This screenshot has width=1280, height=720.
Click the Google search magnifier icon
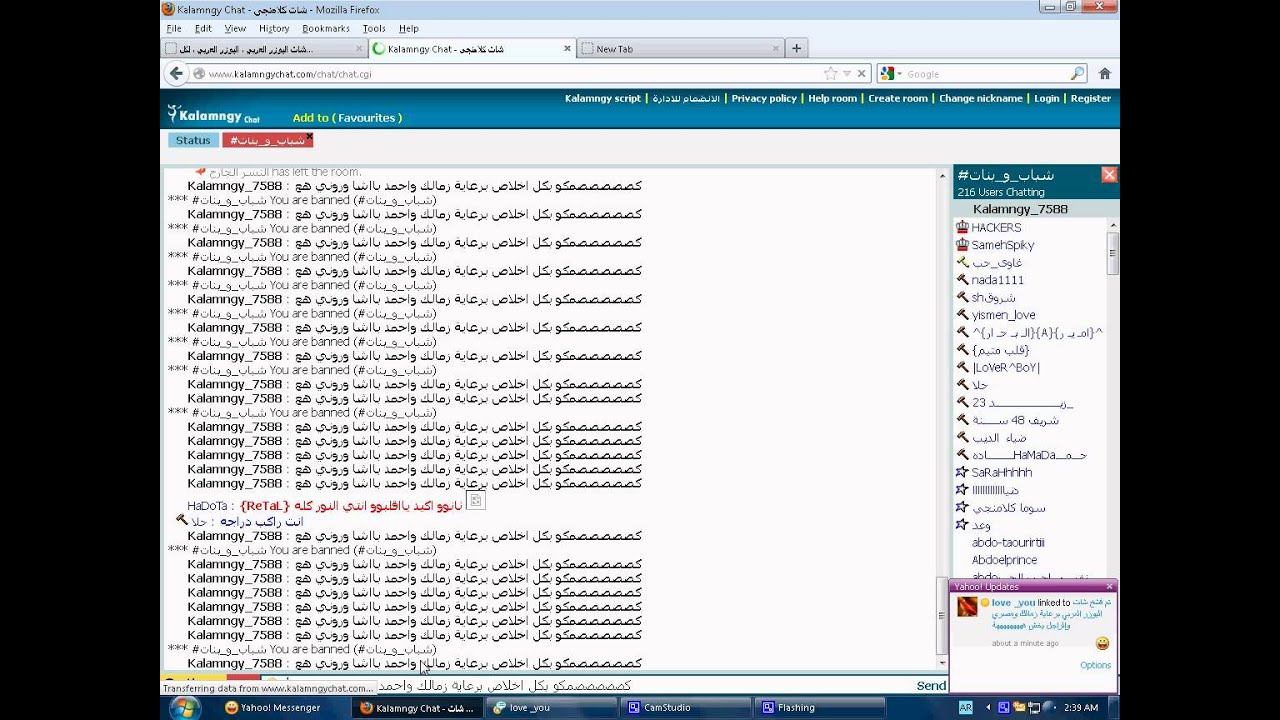pyautogui.click(x=1077, y=73)
